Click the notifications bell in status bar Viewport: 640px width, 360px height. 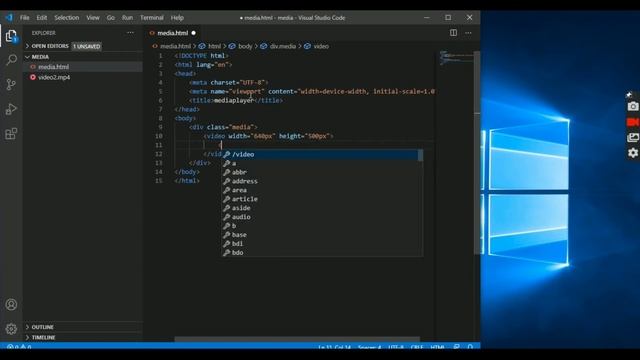point(470,347)
